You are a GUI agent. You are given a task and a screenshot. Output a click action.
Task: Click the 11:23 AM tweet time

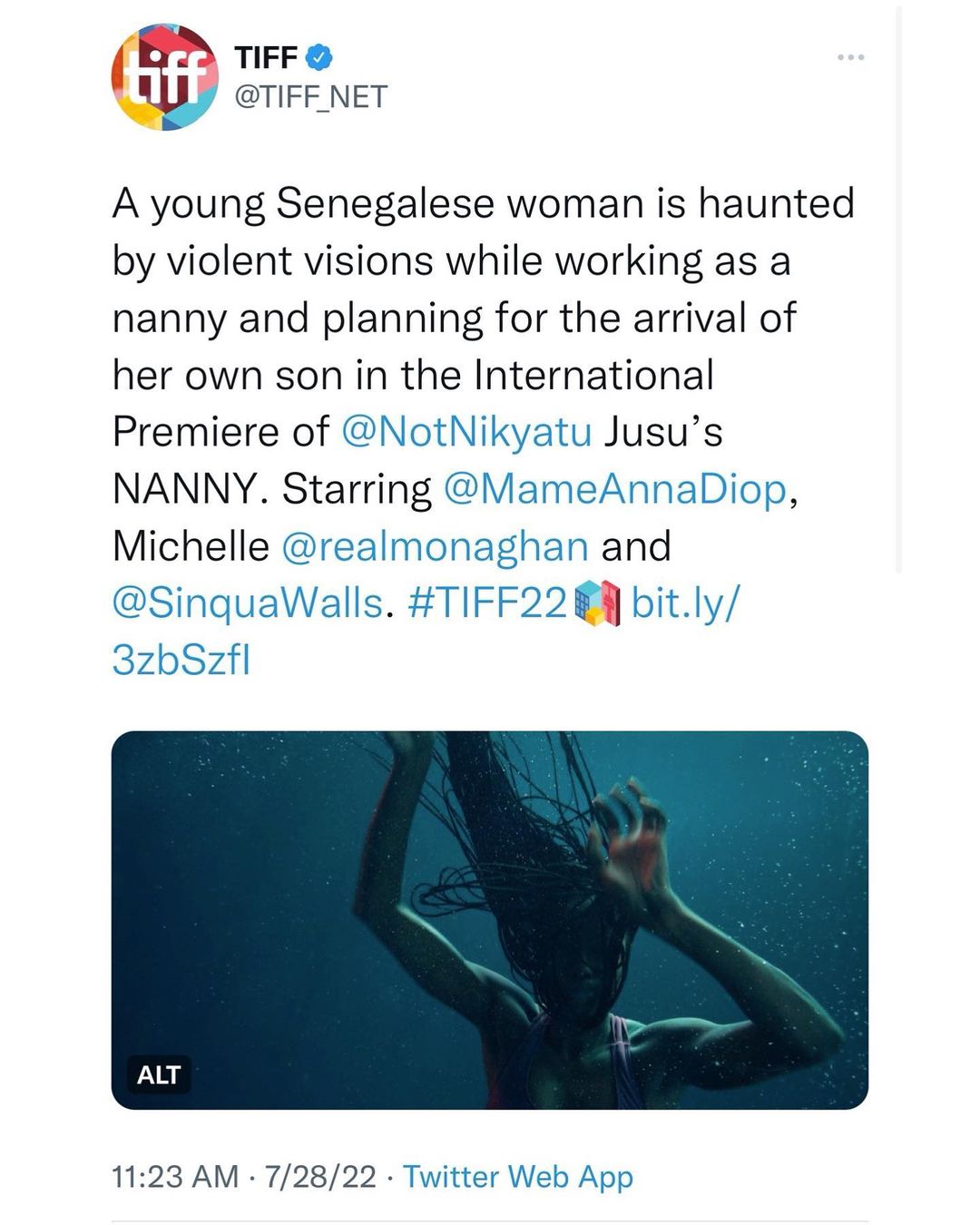175,1177
